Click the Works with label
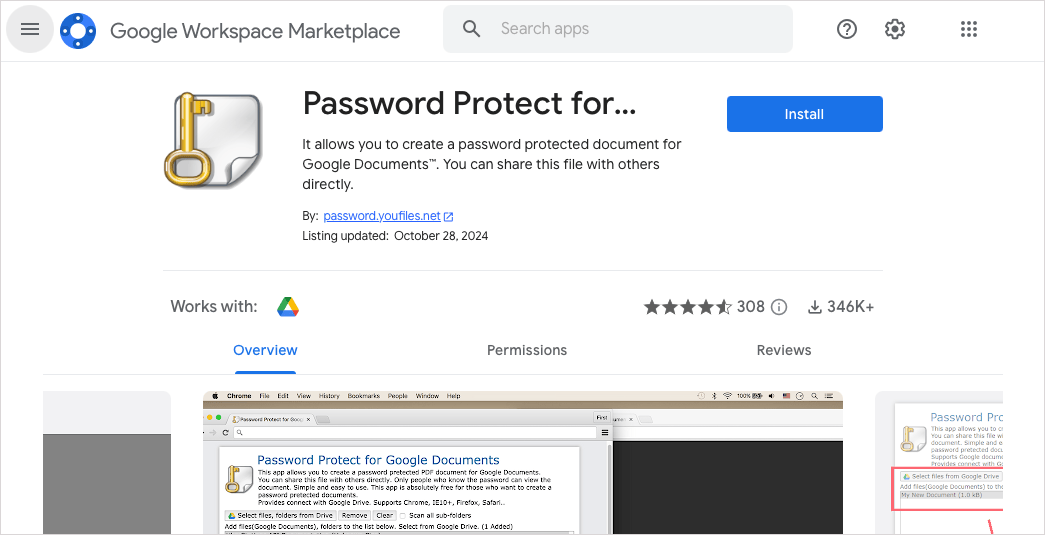The height and width of the screenshot is (535, 1045). 213,306
